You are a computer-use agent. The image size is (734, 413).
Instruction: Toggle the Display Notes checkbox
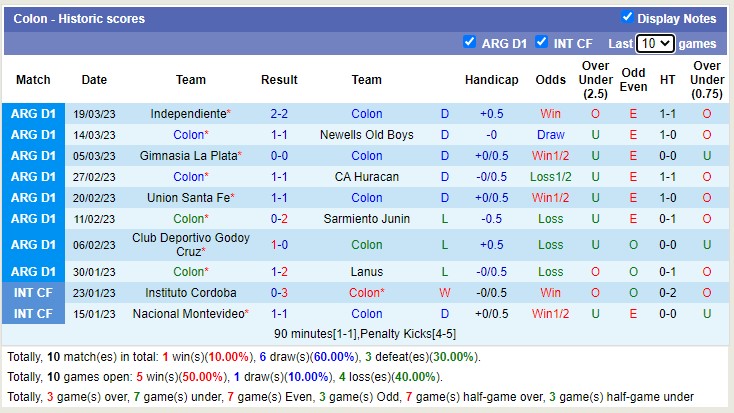(627, 17)
